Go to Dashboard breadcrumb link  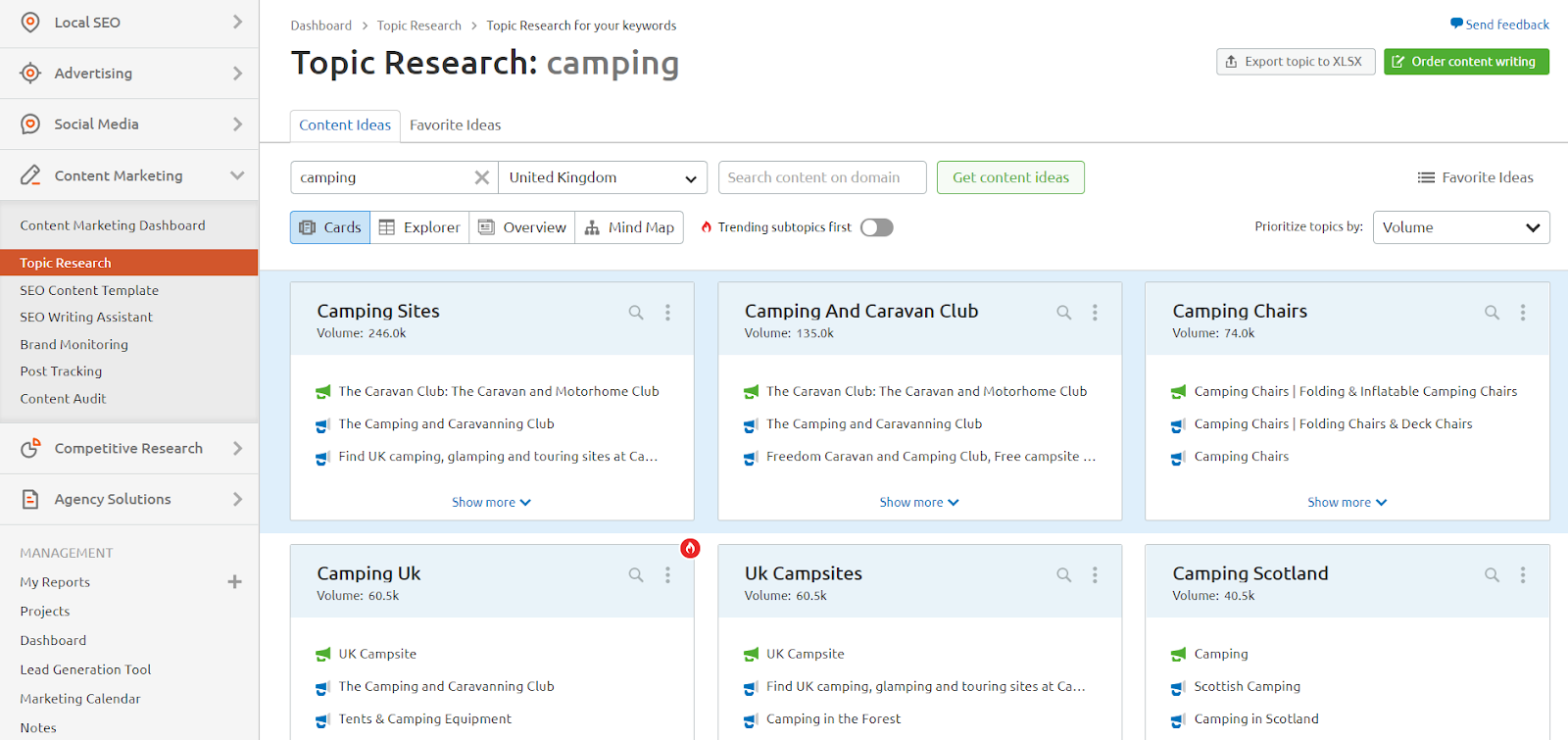[320, 25]
